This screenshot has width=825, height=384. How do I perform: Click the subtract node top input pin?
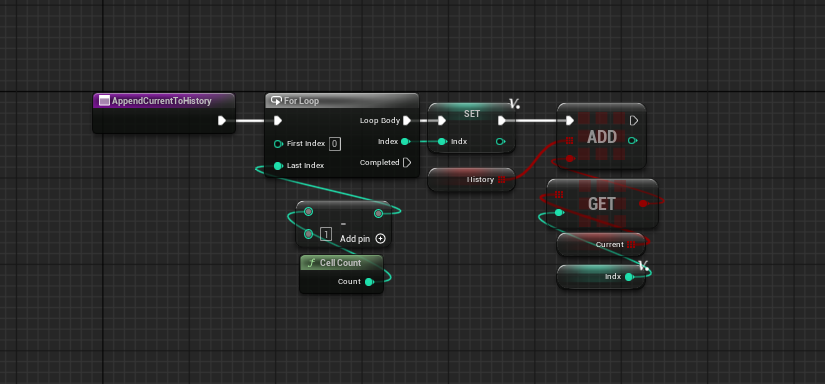click(308, 211)
